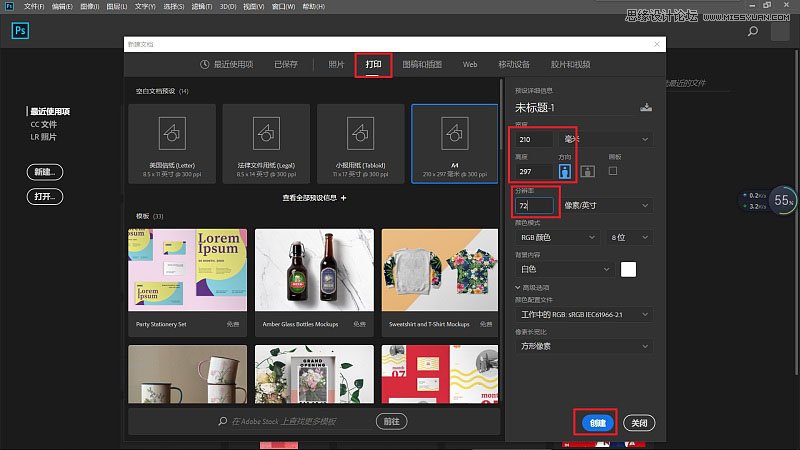Toggle the 画板 artboard checkbox

tap(613, 171)
